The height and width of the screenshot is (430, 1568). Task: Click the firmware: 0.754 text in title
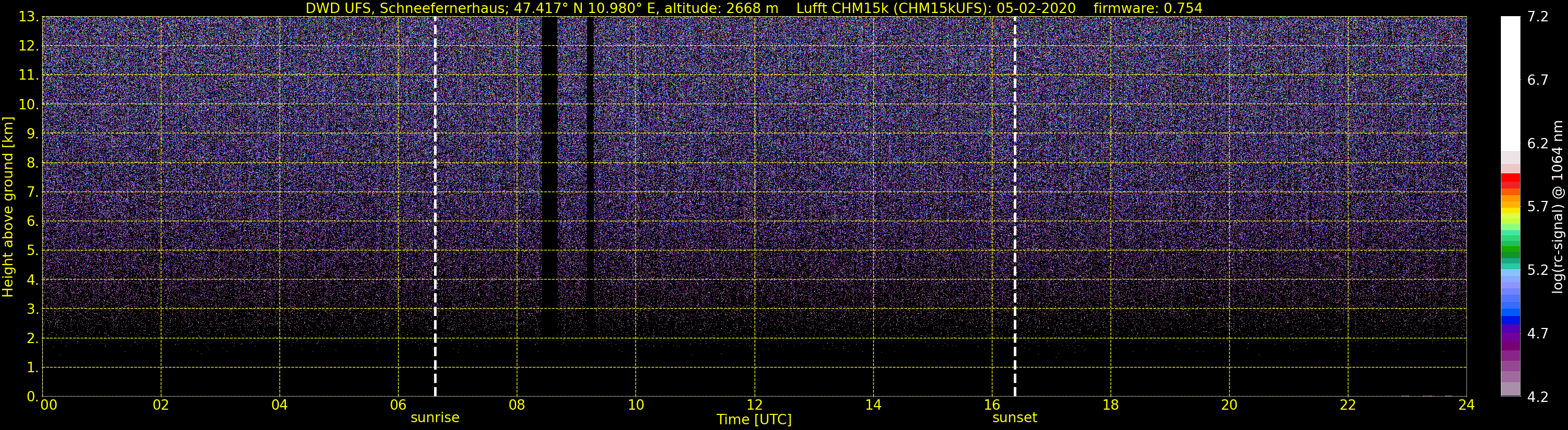(1148, 8)
